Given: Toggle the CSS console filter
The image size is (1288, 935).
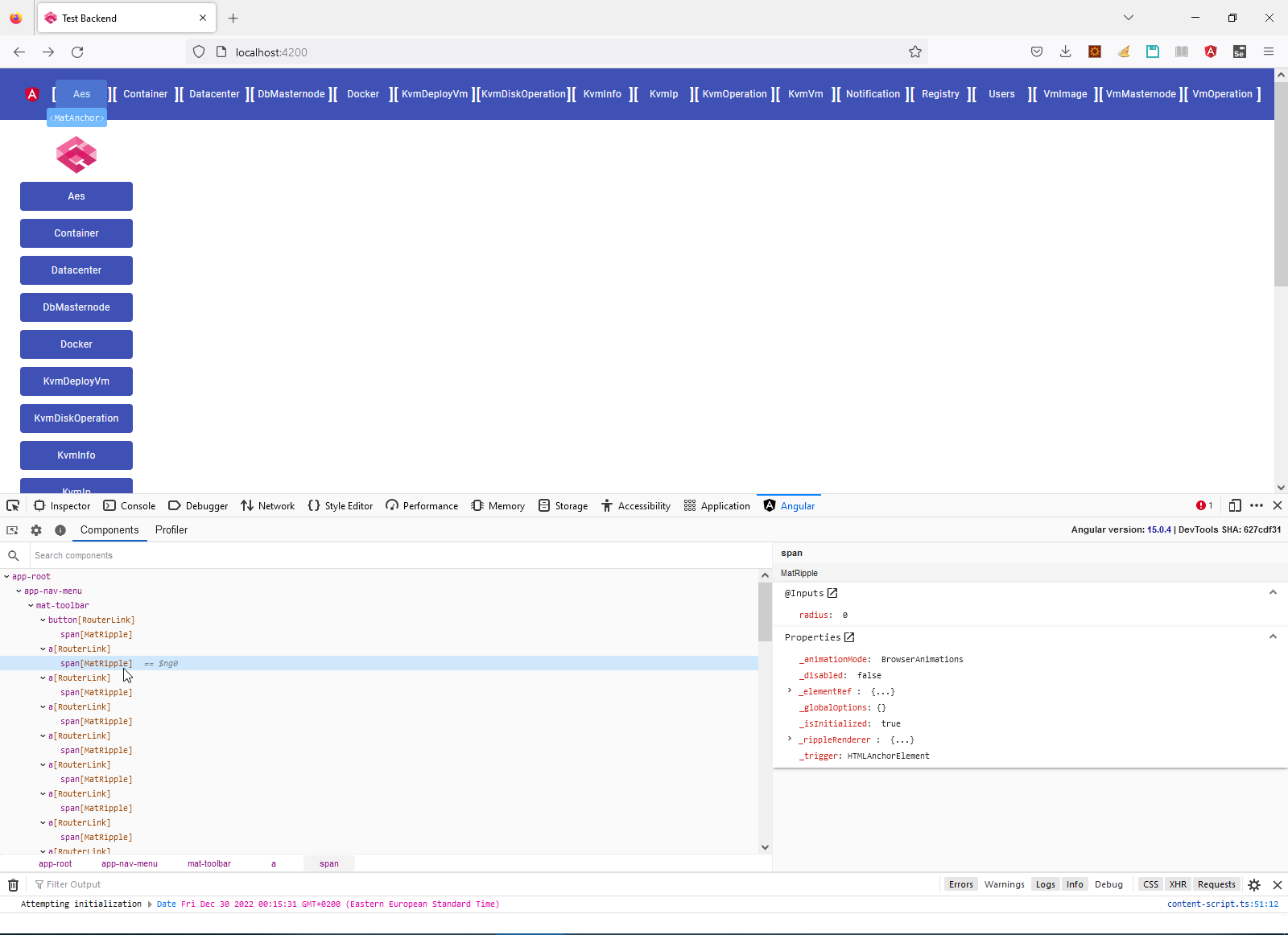Looking at the screenshot, I should coord(1151,884).
